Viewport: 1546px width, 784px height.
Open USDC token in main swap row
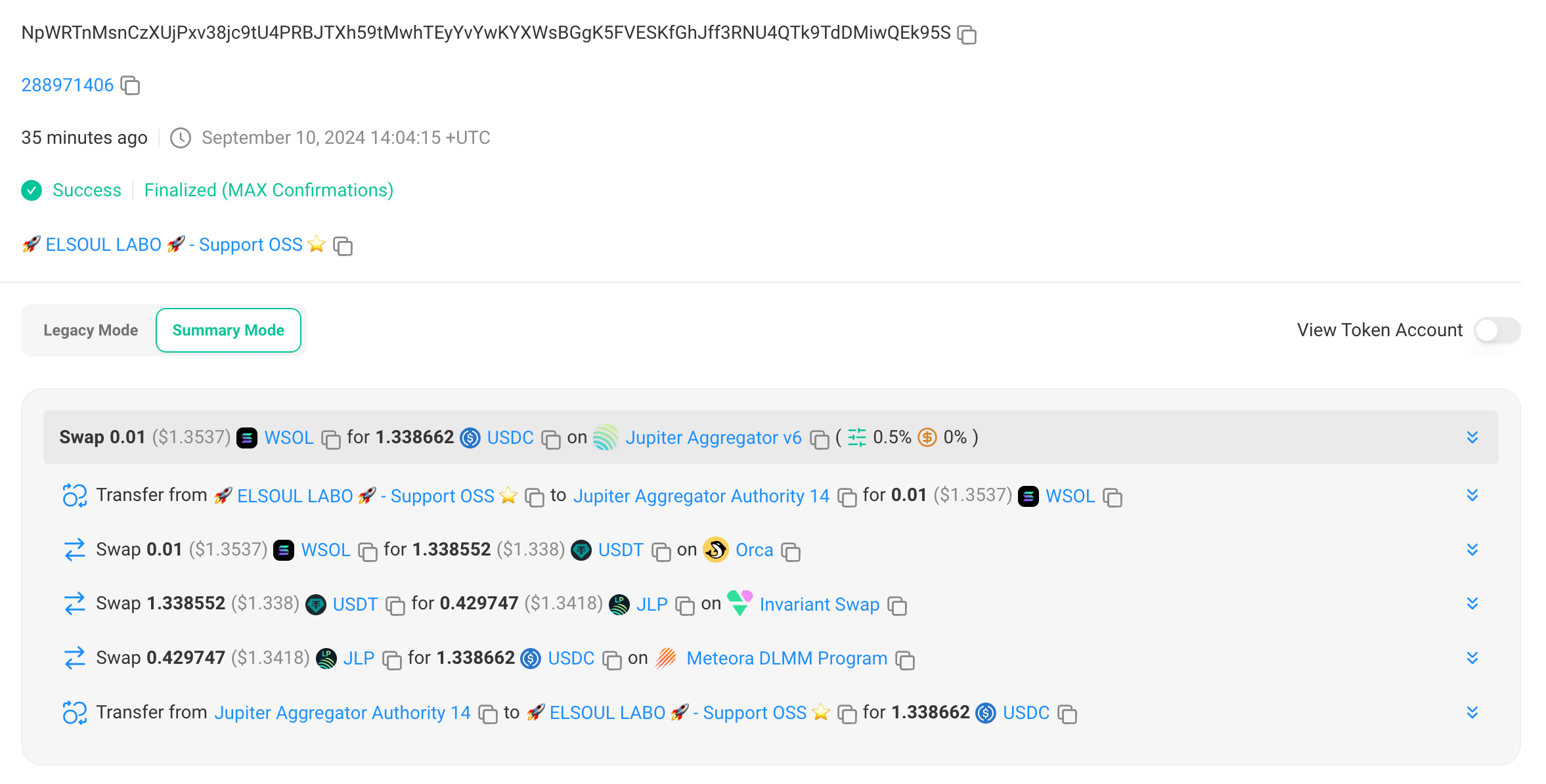tap(510, 438)
